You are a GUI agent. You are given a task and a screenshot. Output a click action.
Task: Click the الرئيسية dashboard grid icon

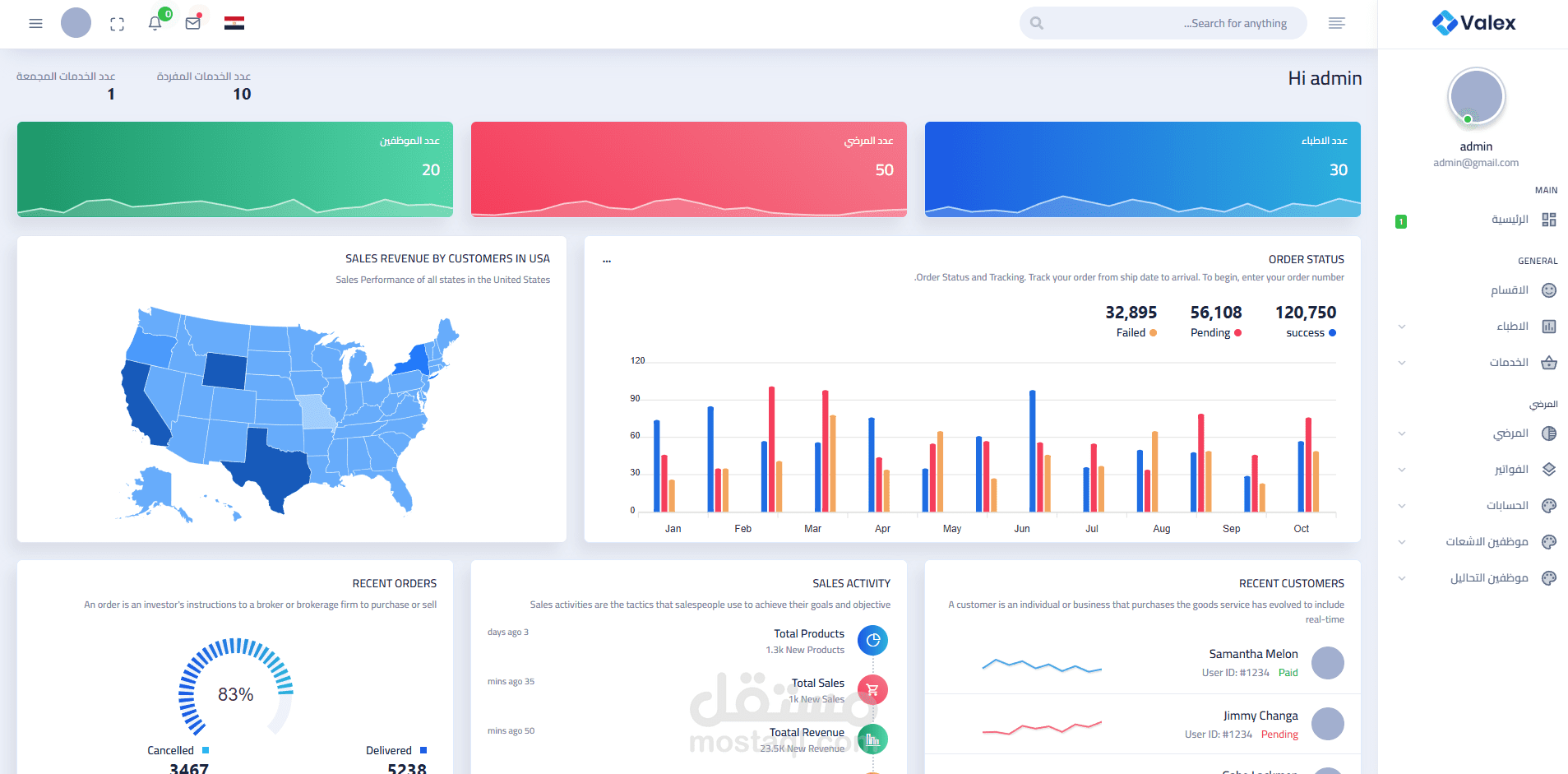1549,220
